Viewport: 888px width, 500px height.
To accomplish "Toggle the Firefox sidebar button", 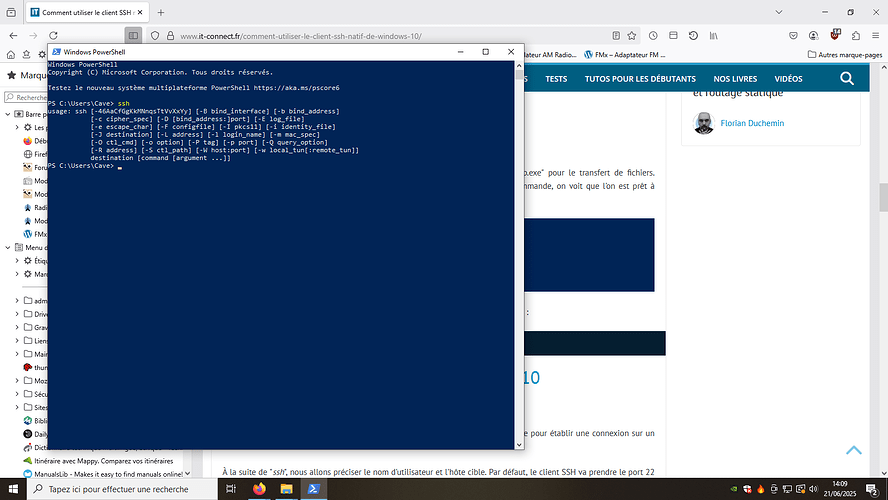I will tap(133, 36).
